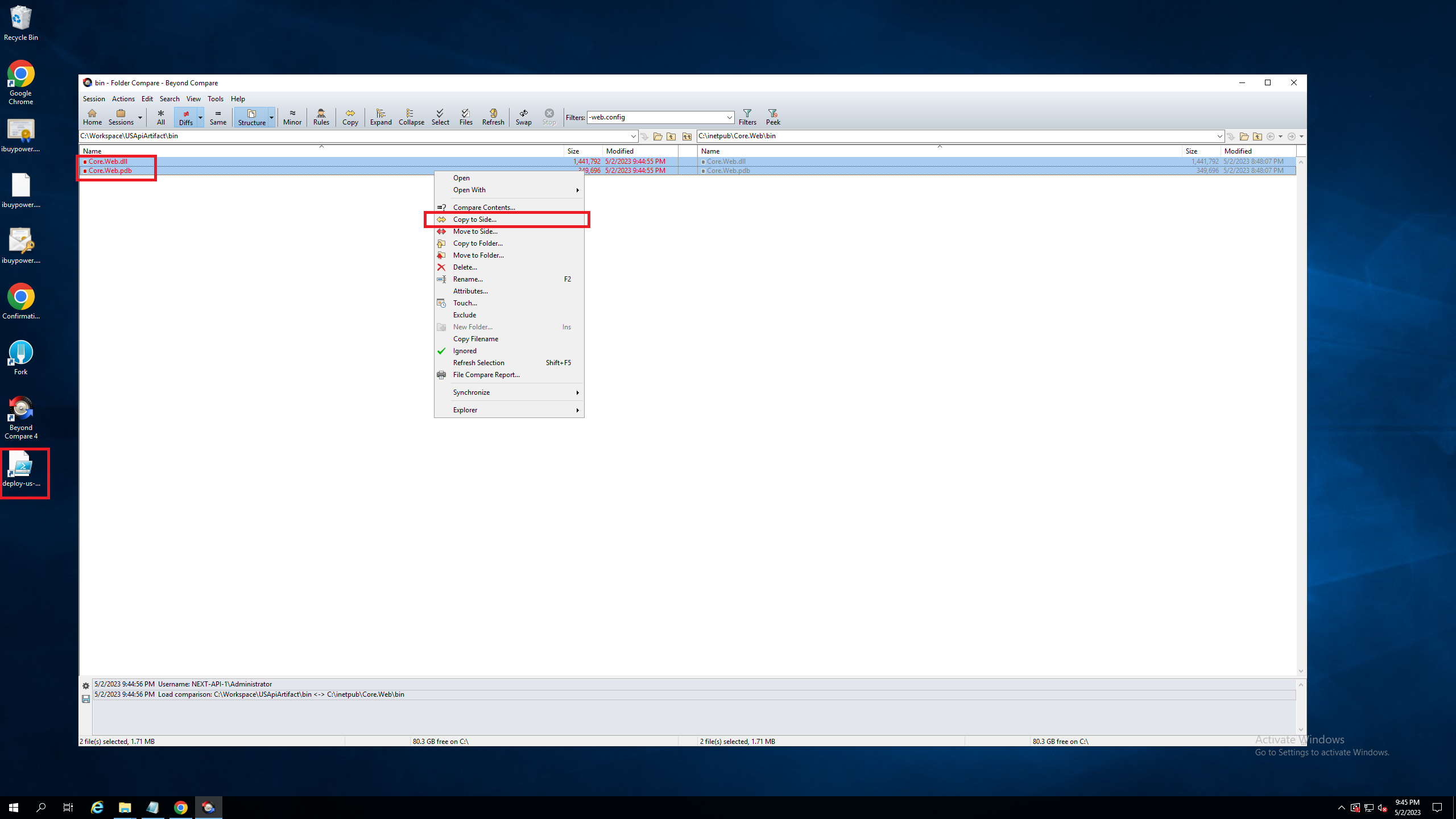Click the Collapse all folders icon
Screen dimensions: 1456x819
(x=411, y=117)
